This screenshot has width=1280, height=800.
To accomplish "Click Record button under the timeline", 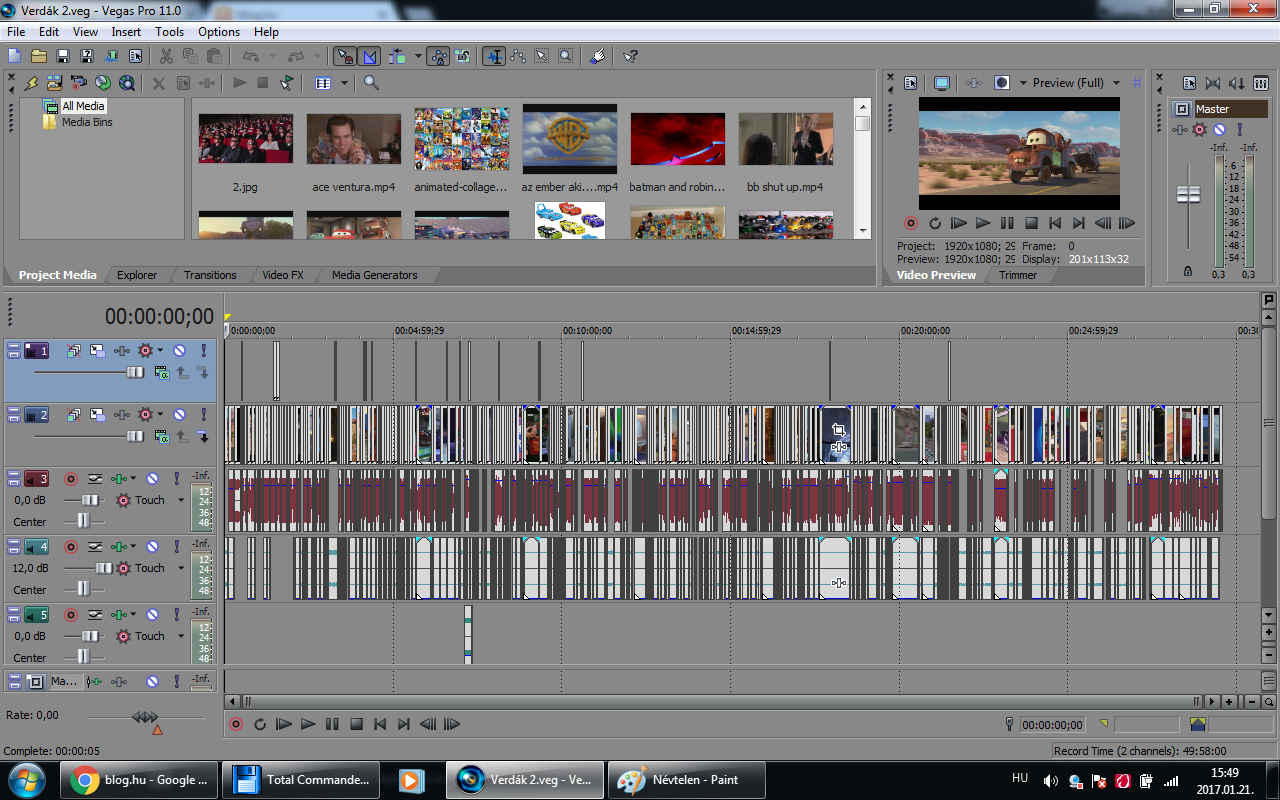I will pos(236,724).
